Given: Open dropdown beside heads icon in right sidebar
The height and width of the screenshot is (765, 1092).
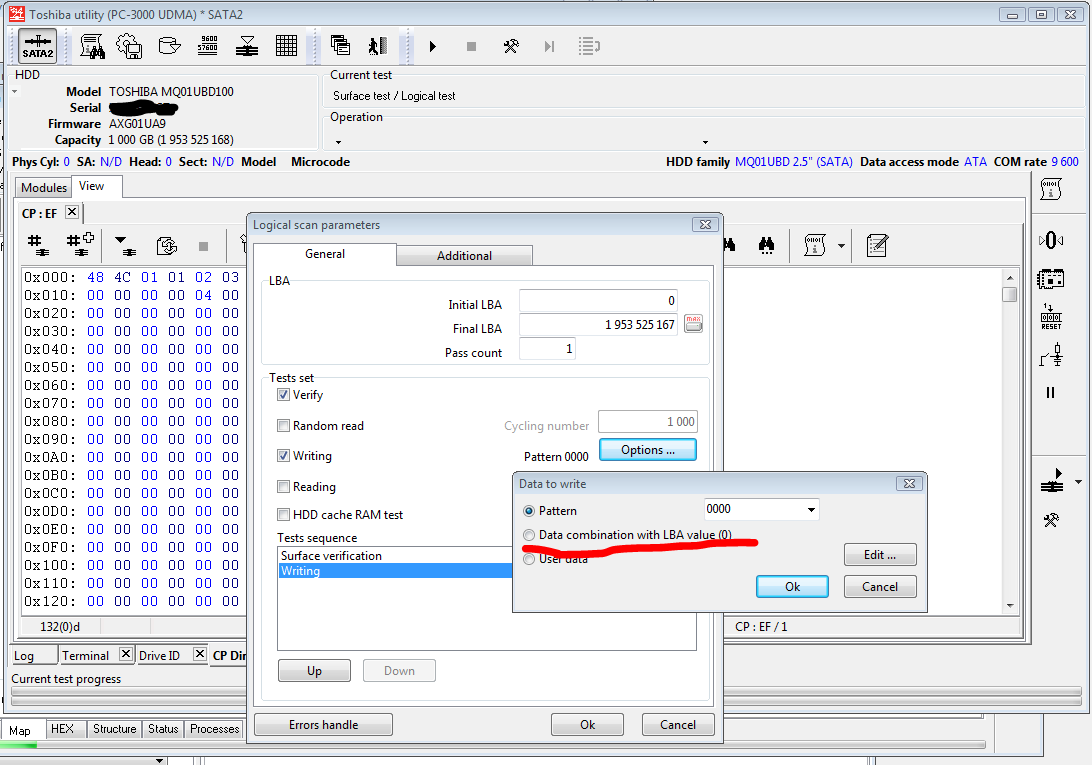Looking at the screenshot, I should coord(1079,482).
